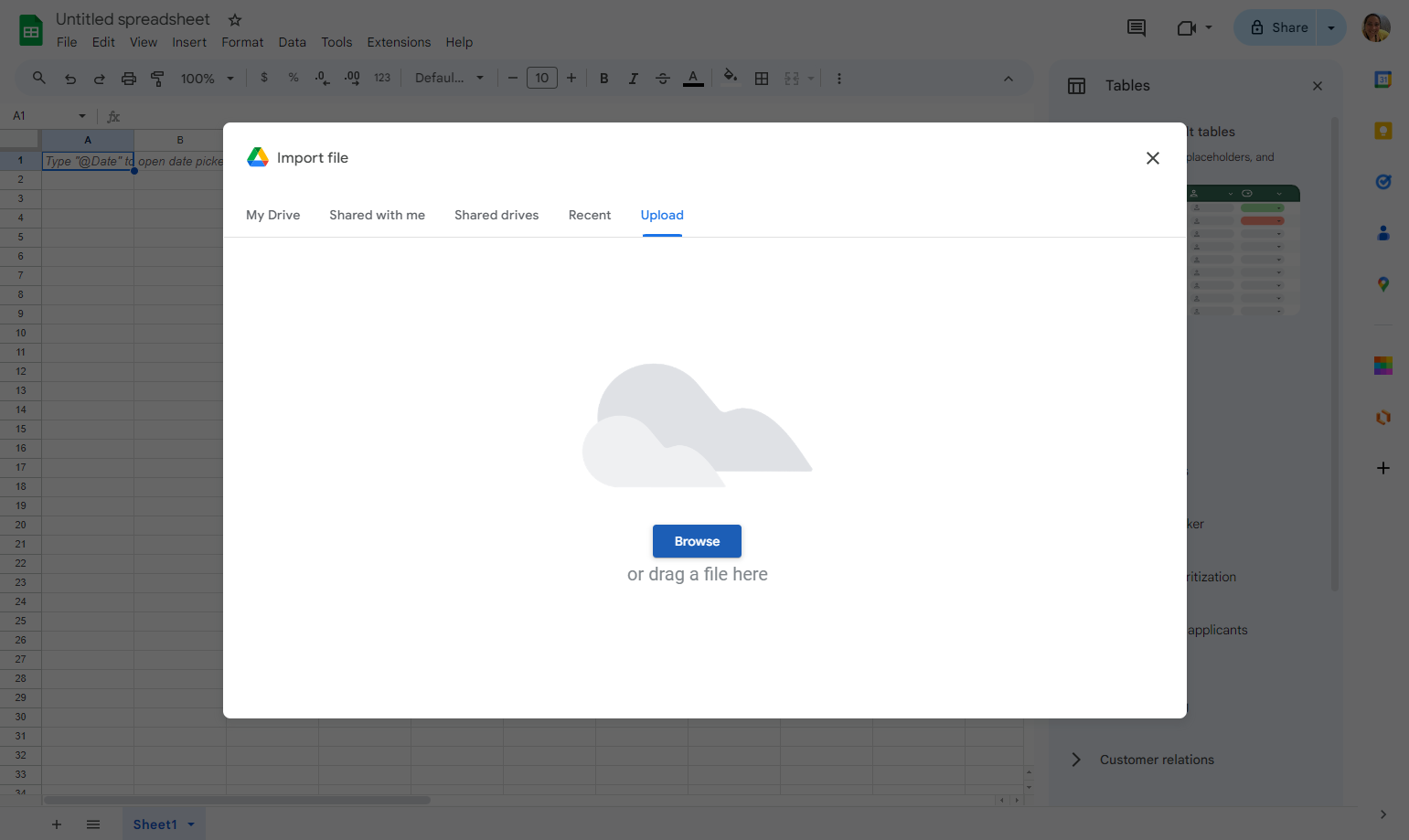Open the All sheets list icon
1409x840 pixels.
93,824
